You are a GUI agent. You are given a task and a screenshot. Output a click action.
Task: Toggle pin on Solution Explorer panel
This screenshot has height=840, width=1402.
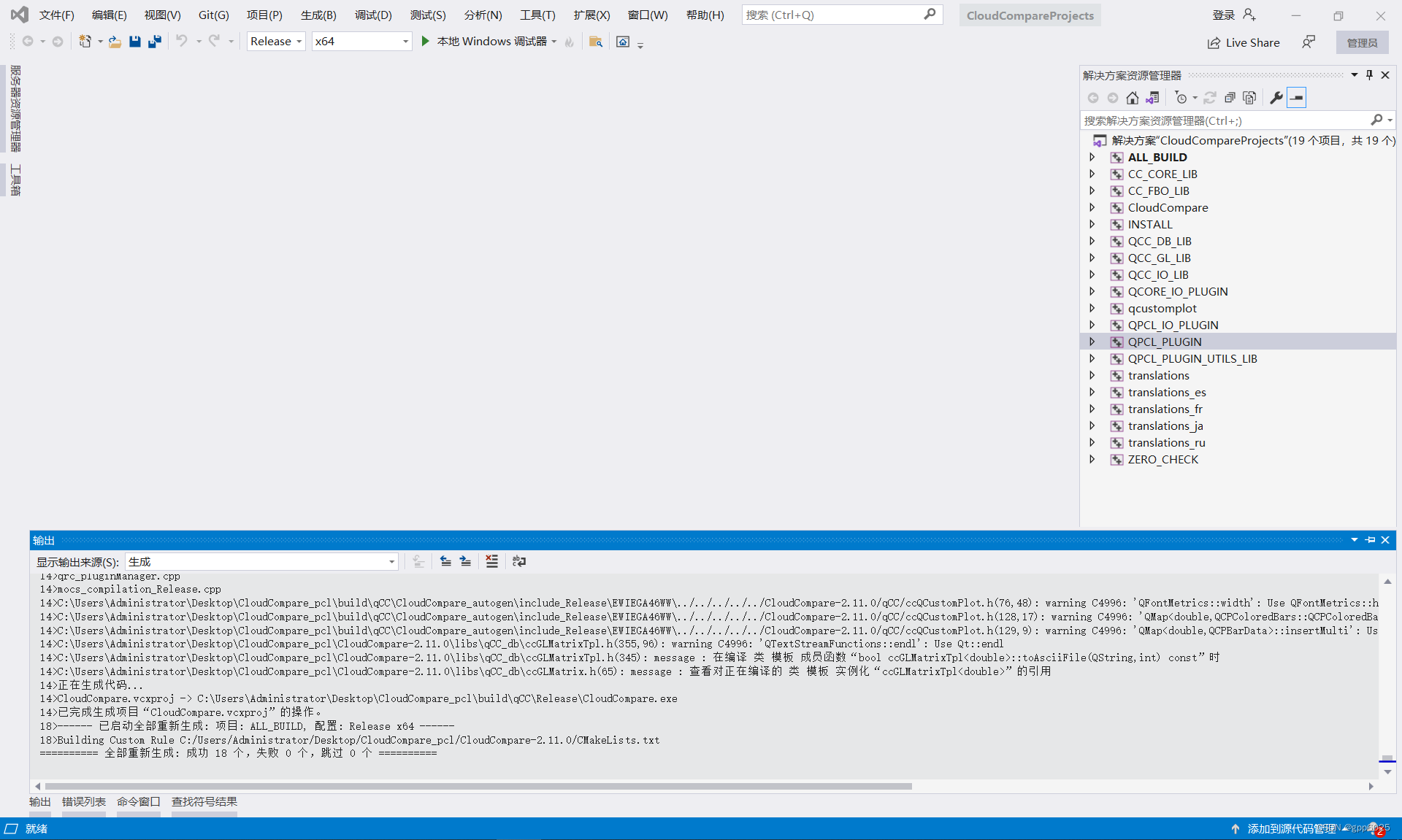[x=1369, y=74]
